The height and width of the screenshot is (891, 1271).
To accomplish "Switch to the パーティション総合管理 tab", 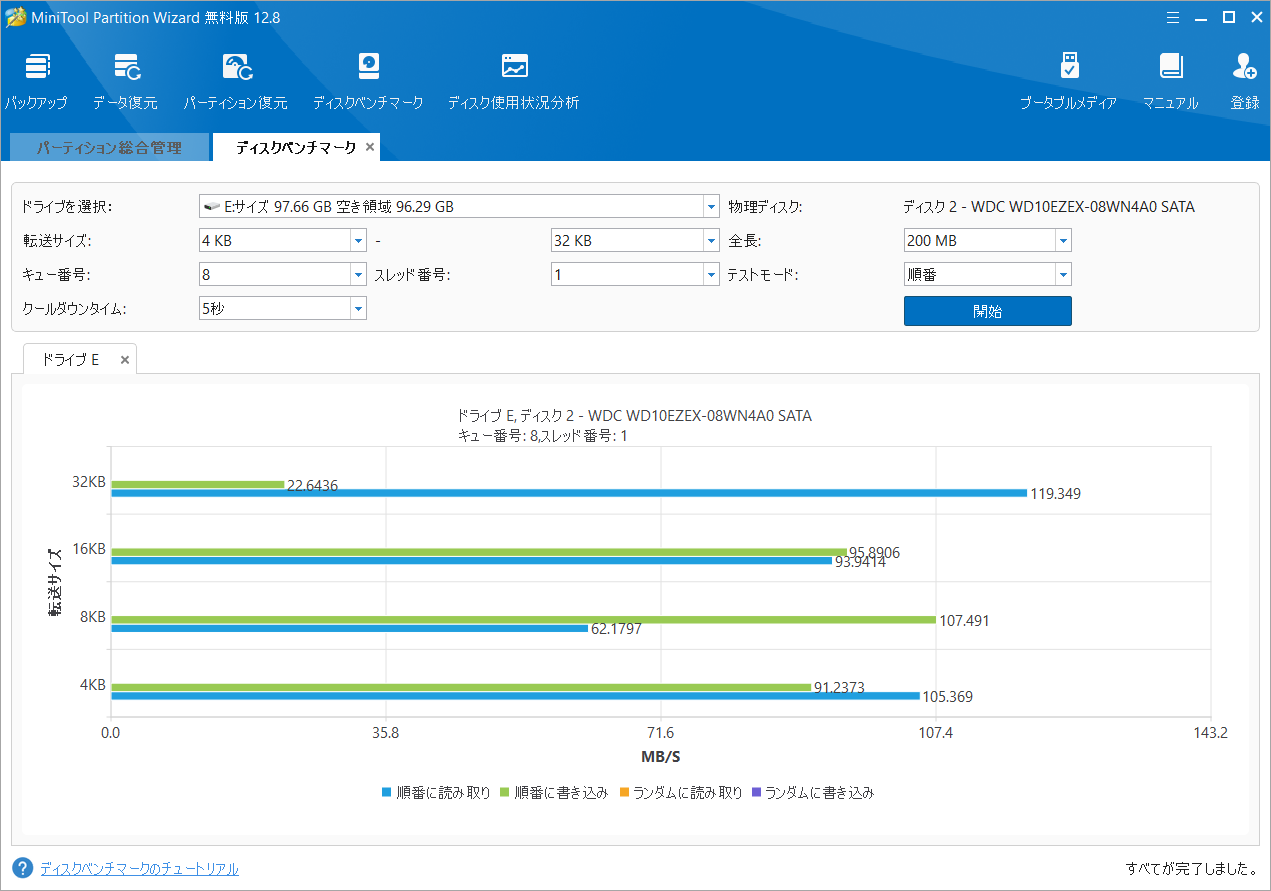I will pos(109,146).
